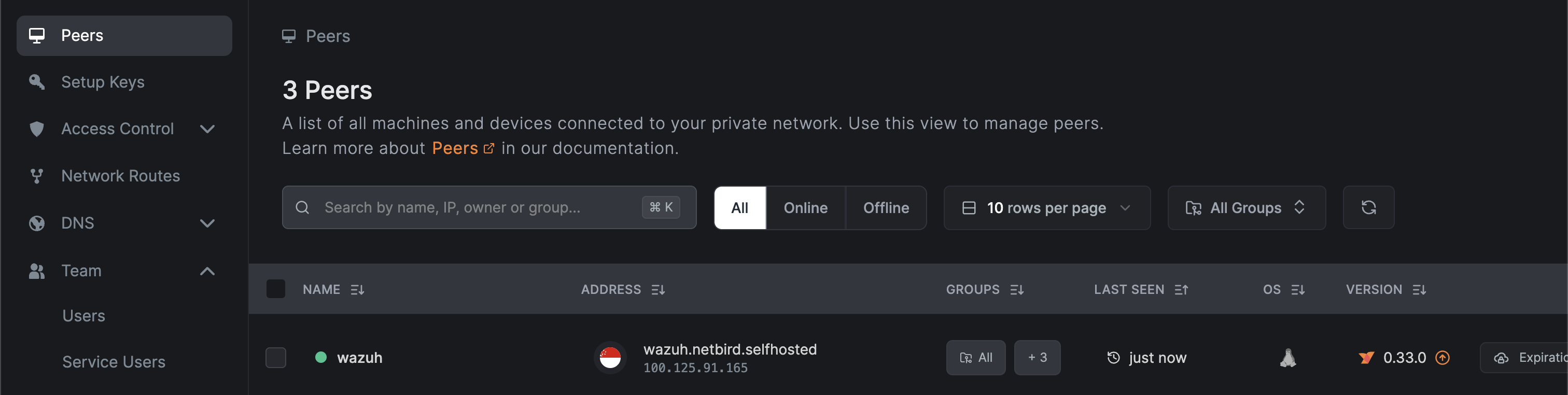Sort peers by Version column icon

(1419, 290)
